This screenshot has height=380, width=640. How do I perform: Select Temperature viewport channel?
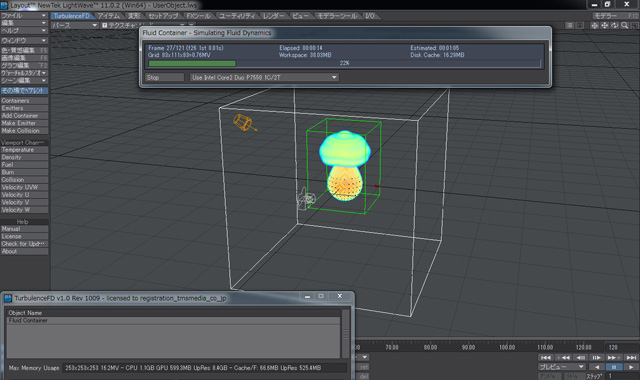point(24,150)
